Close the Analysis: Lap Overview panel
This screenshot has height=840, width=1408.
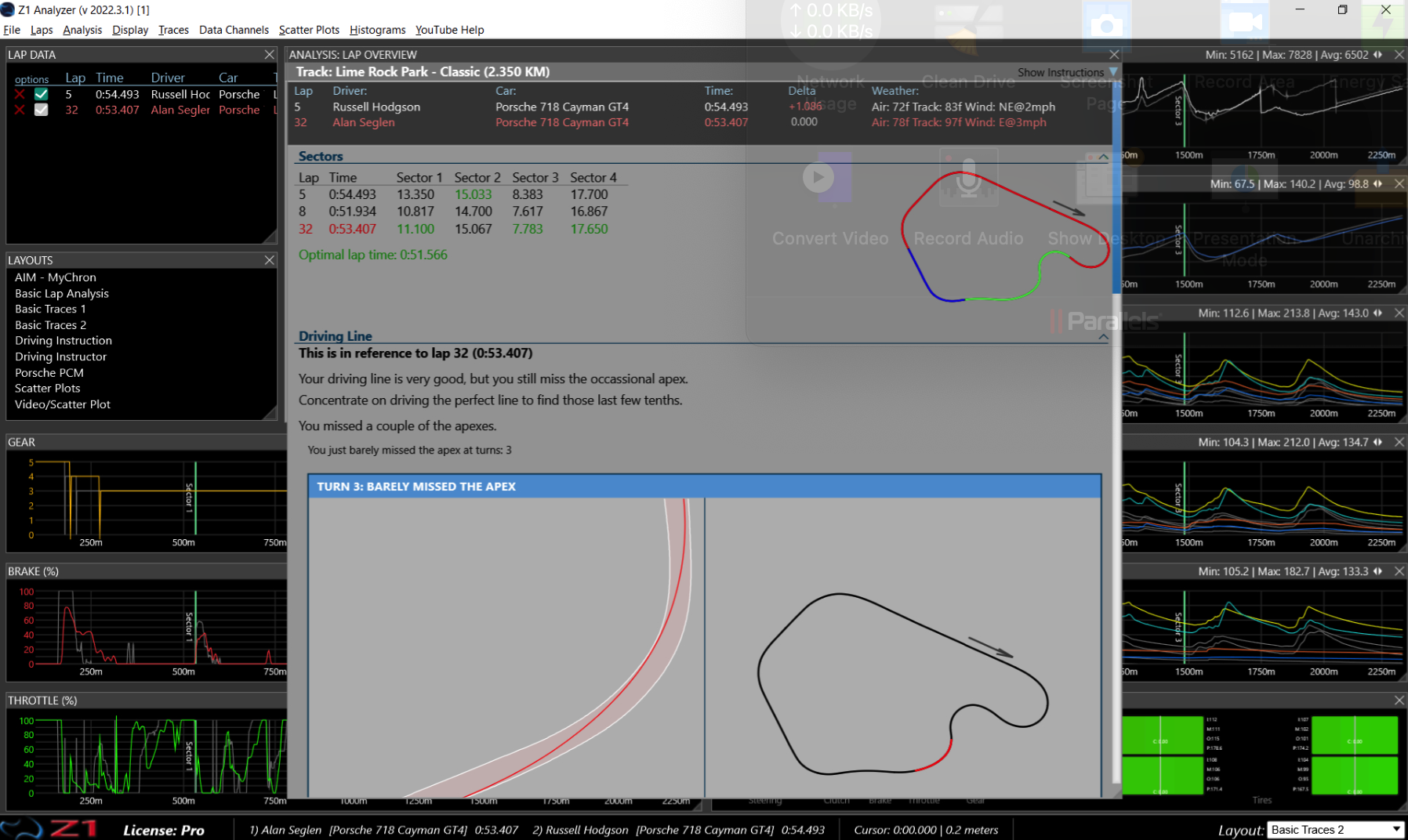(1114, 54)
